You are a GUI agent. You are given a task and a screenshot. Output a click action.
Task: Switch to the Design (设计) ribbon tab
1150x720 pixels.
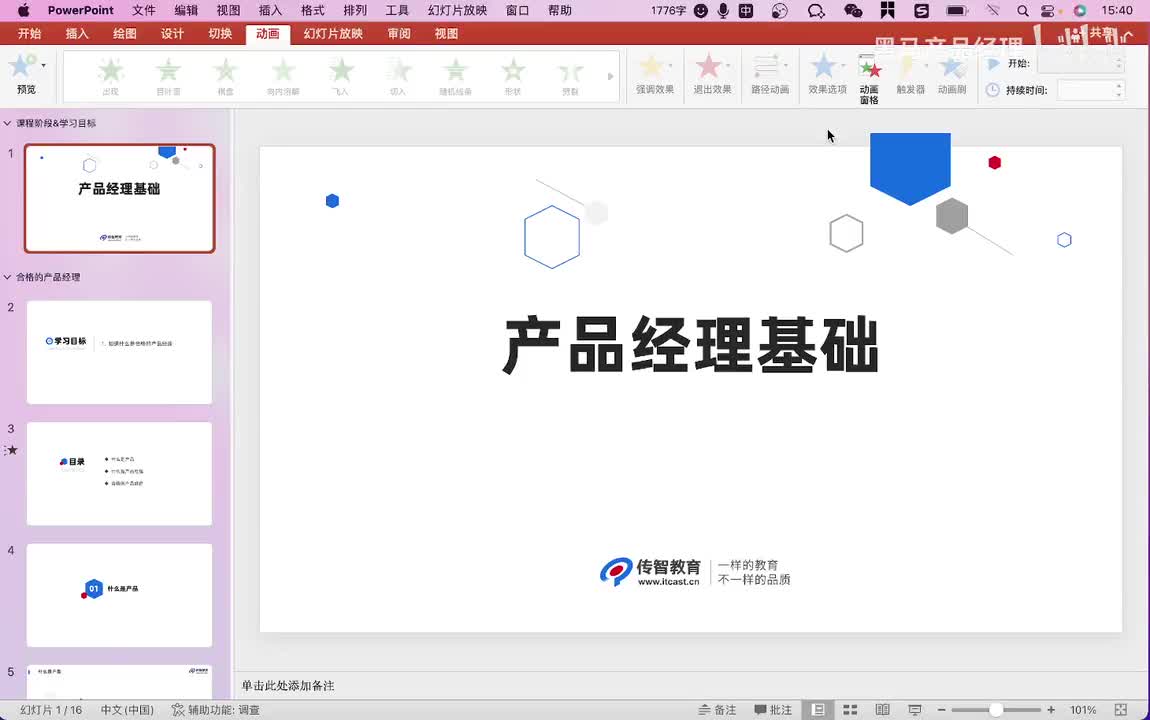click(x=172, y=34)
